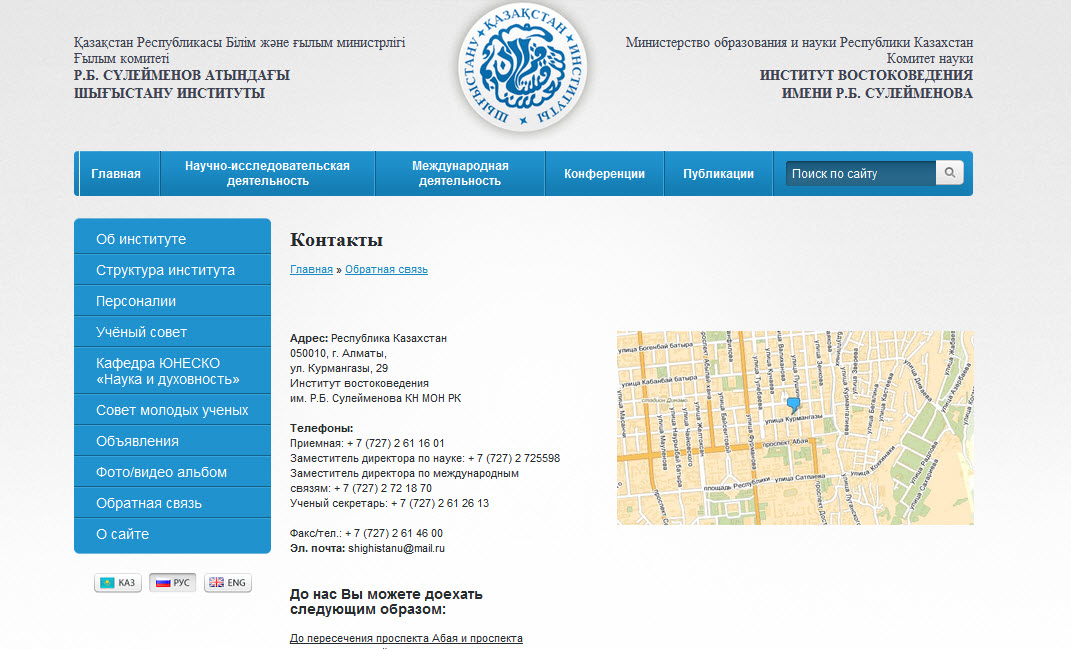Viewport: 1071px width, 649px height.
Task: Click into the Поиск по сайту field
Action: 860,174
